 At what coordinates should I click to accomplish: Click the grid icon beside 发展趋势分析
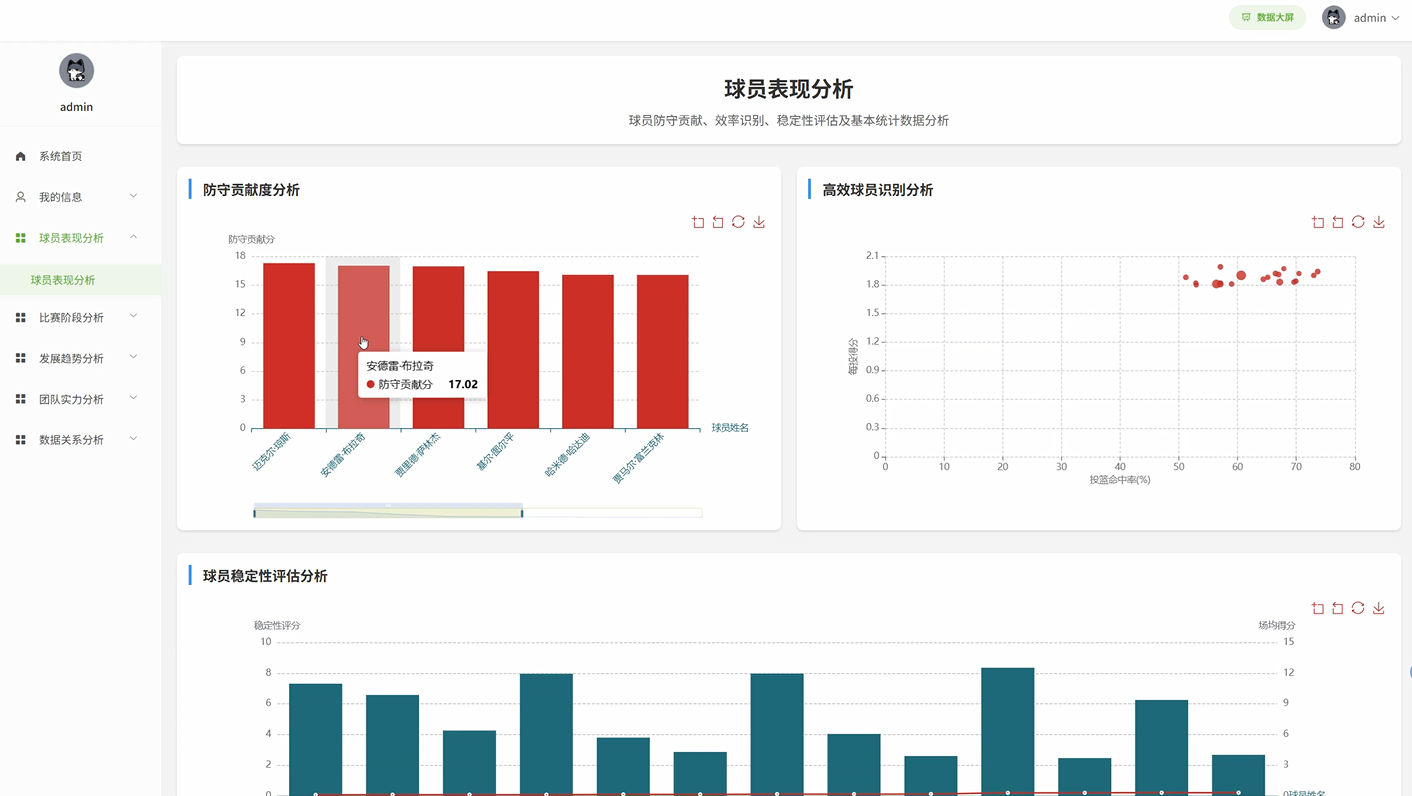click(20, 358)
